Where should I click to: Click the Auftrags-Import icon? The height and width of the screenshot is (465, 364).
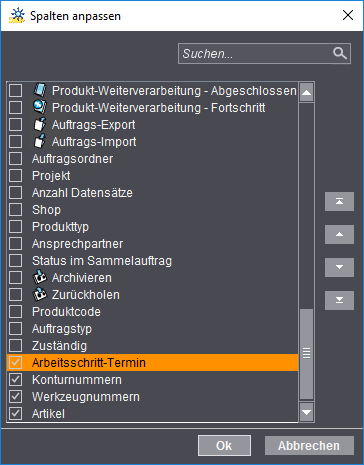pos(40,141)
